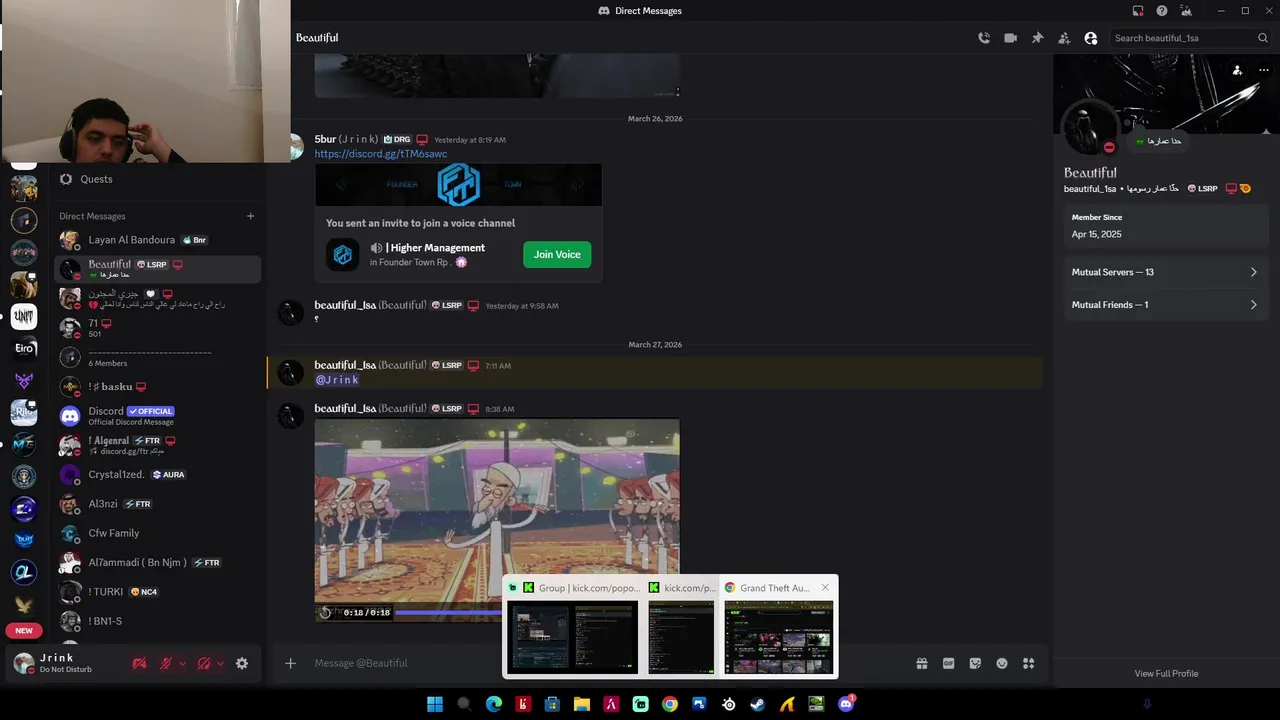Image resolution: width=1280 pixels, height=720 pixels.
Task: Open DM with ! Algenral
Action: tap(158, 445)
